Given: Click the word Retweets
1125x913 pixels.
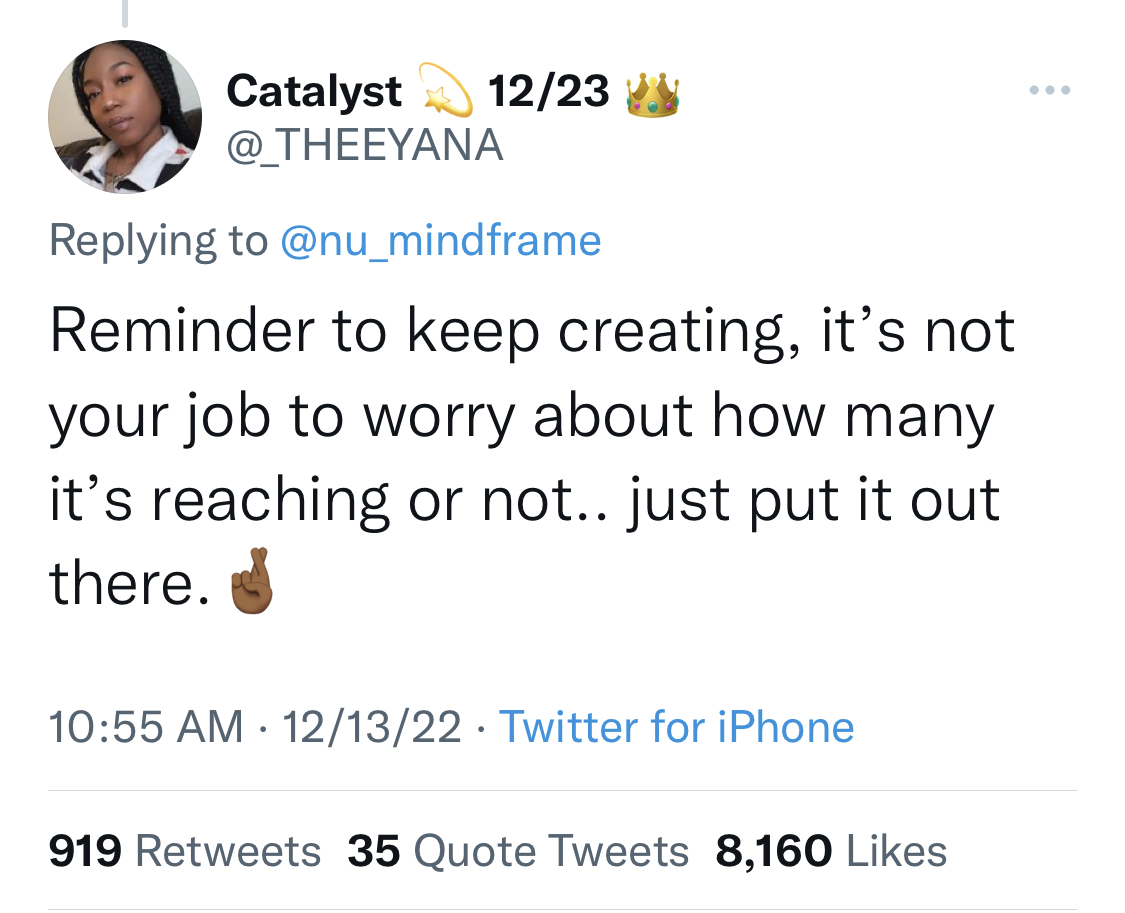Looking at the screenshot, I should [227, 851].
